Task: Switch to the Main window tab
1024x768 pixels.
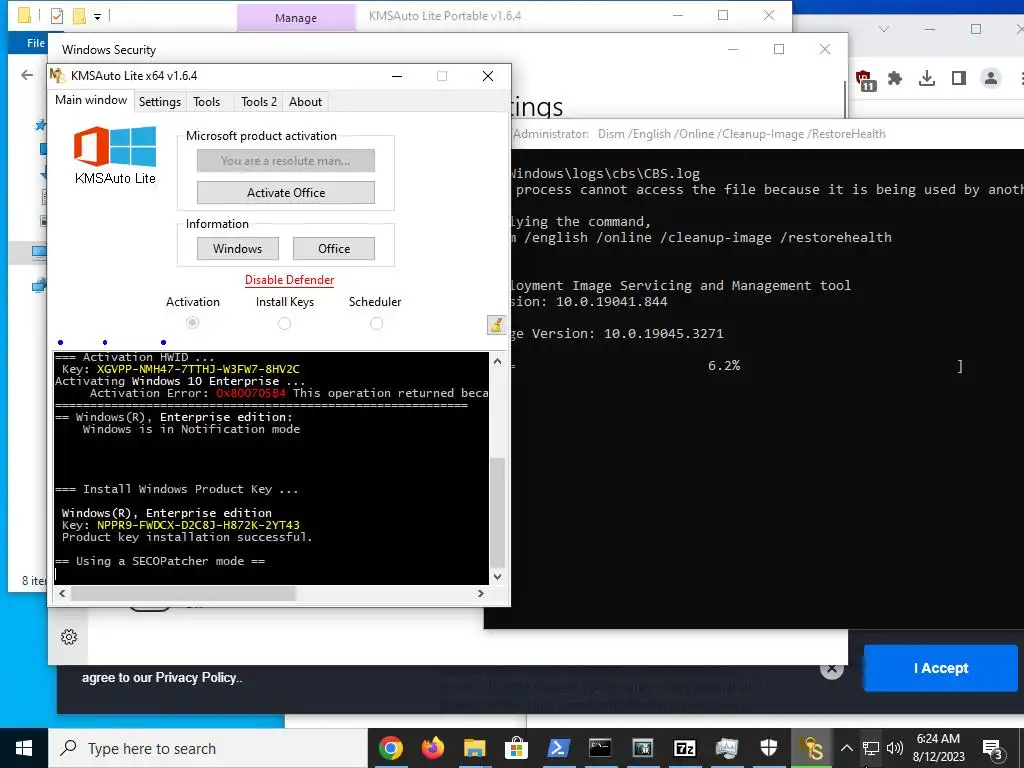Action: coord(91,100)
